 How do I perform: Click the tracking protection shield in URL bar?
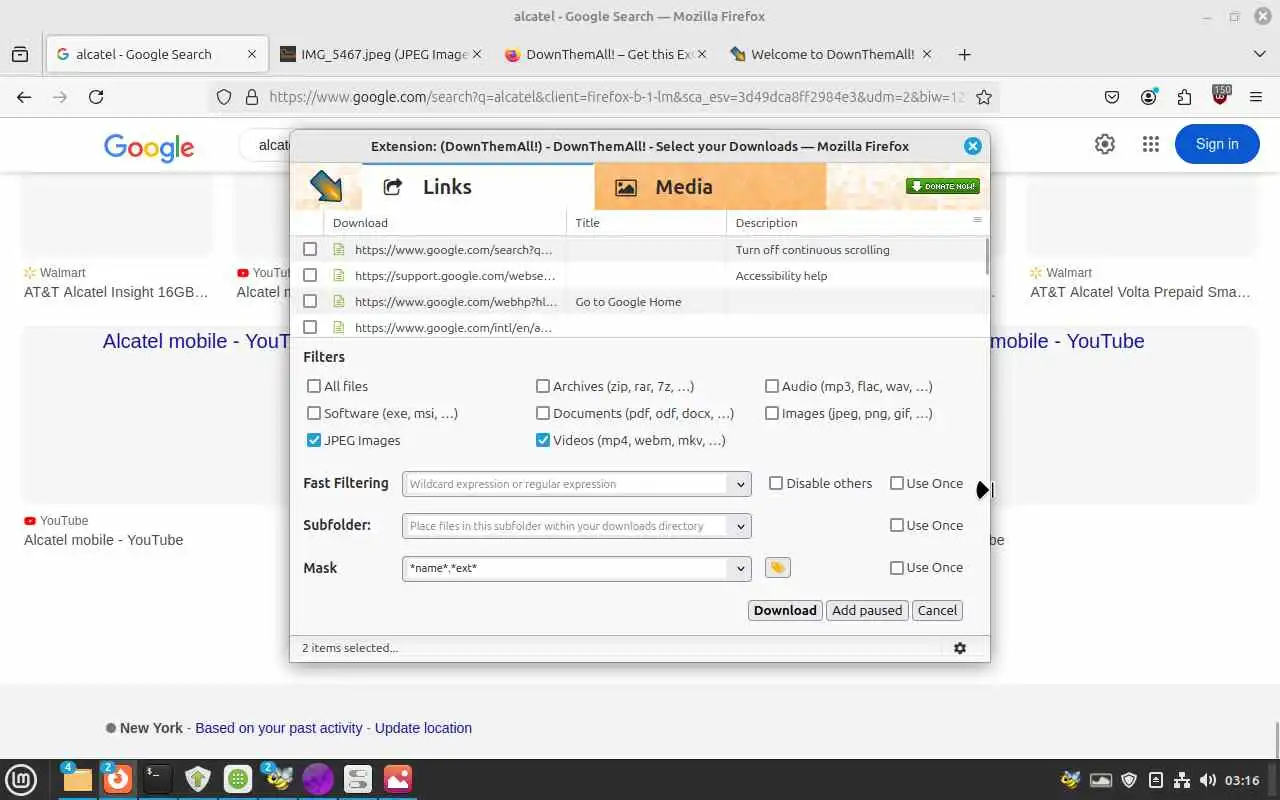(224, 97)
